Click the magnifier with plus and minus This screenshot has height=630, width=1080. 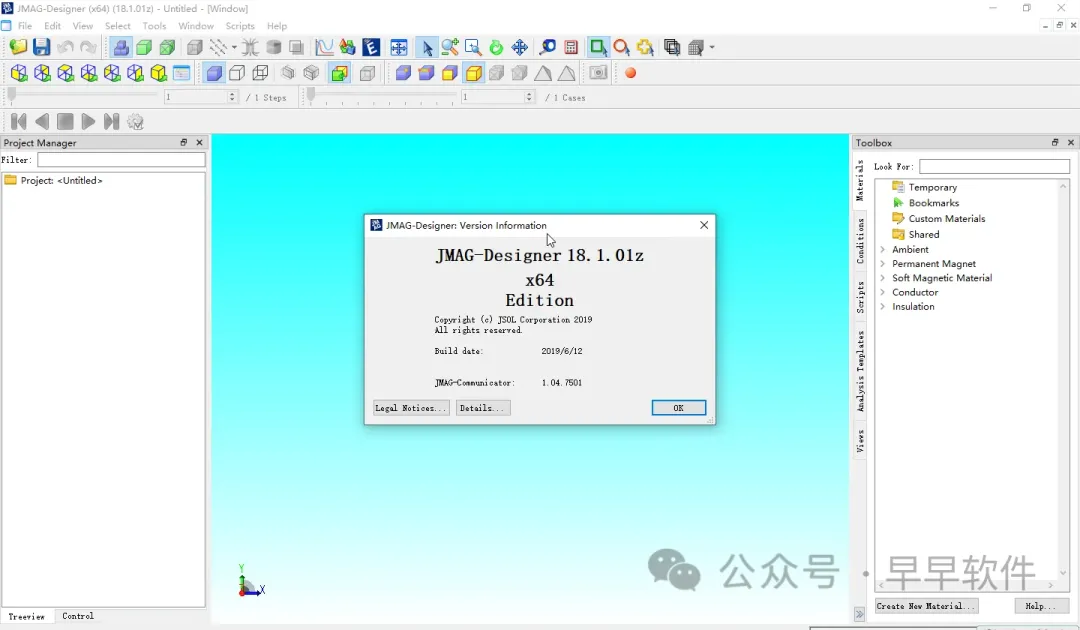coord(450,47)
